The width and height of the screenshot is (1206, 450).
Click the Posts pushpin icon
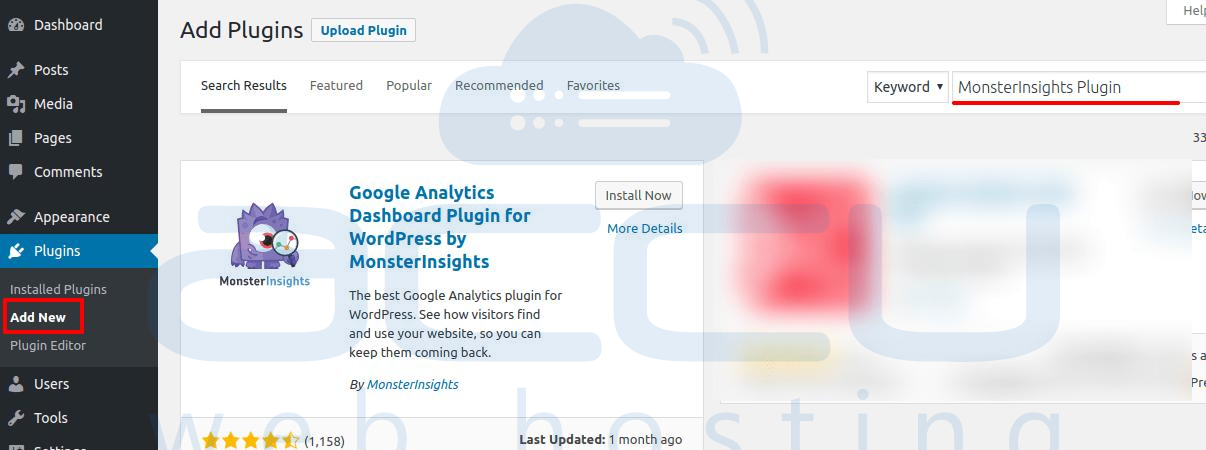coord(16,70)
